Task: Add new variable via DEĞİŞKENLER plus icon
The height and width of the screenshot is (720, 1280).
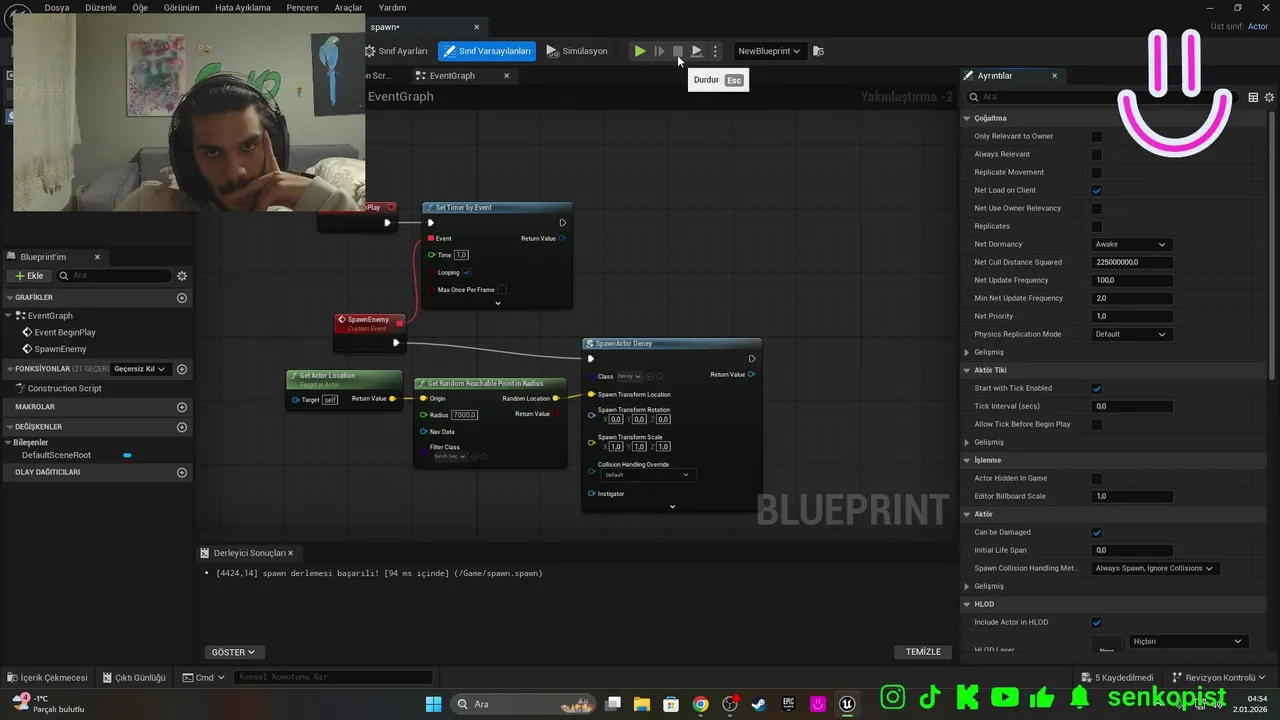Action: 182,427
